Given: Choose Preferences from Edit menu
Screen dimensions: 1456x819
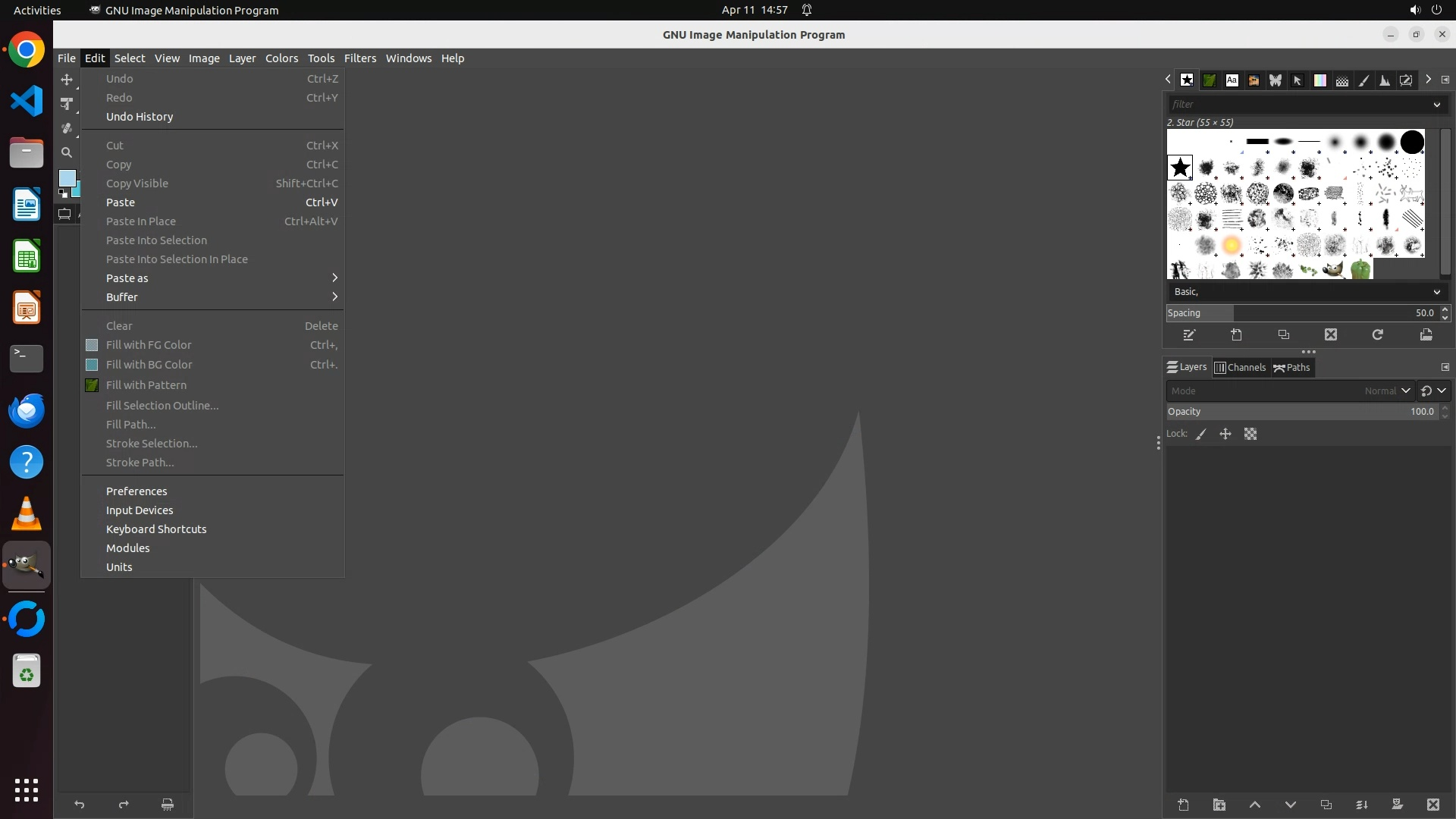Looking at the screenshot, I should coord(136,491).
